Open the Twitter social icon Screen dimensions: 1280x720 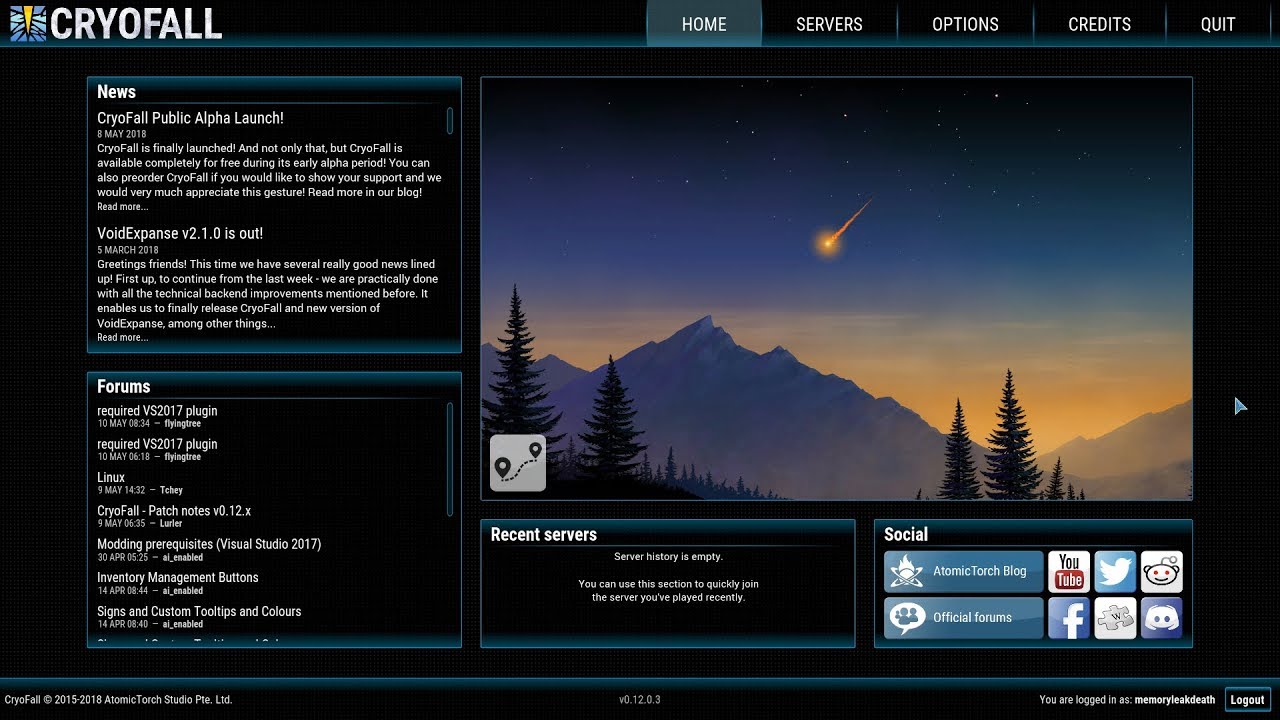click(x=1115, y=572)
